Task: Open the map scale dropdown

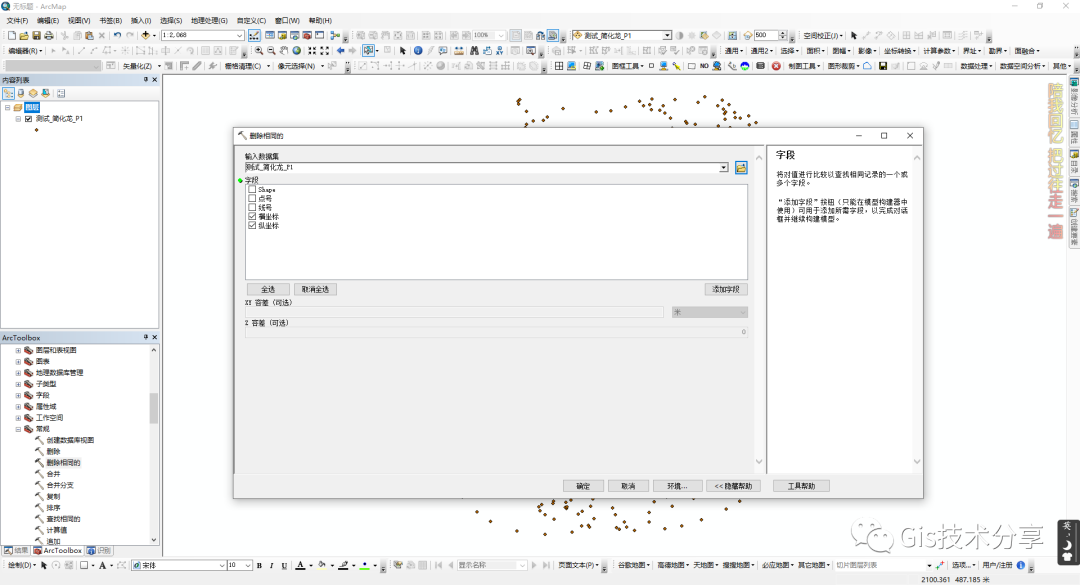Action: point(240,35)
